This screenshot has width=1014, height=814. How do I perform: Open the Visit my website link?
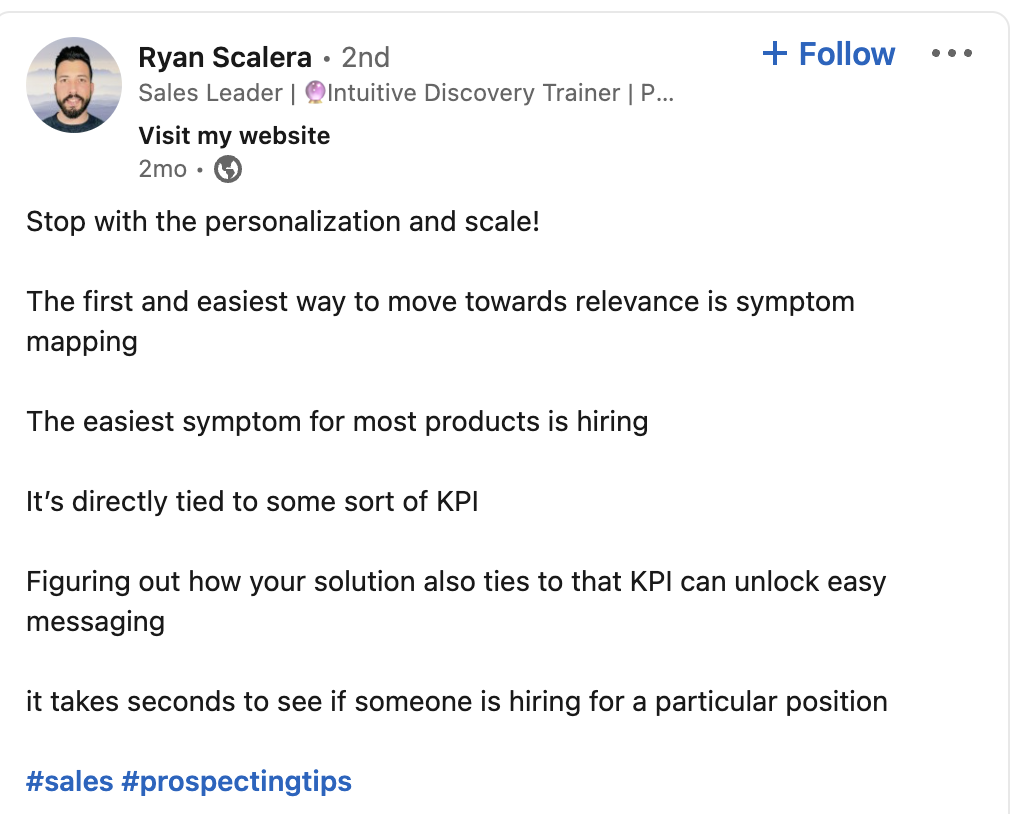click(234, 135)
